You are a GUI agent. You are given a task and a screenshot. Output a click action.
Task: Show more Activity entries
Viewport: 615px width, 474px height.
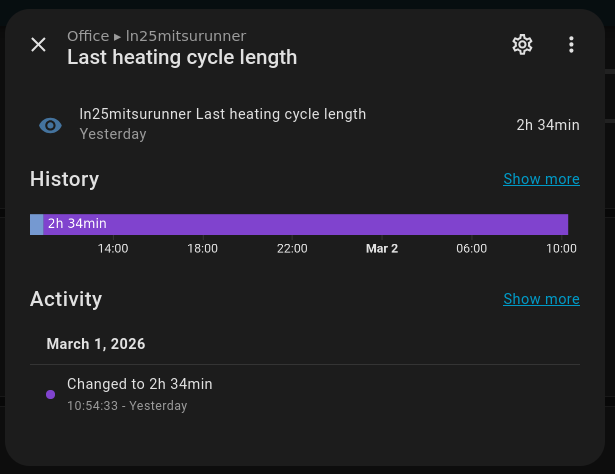[x=541, y=299]
